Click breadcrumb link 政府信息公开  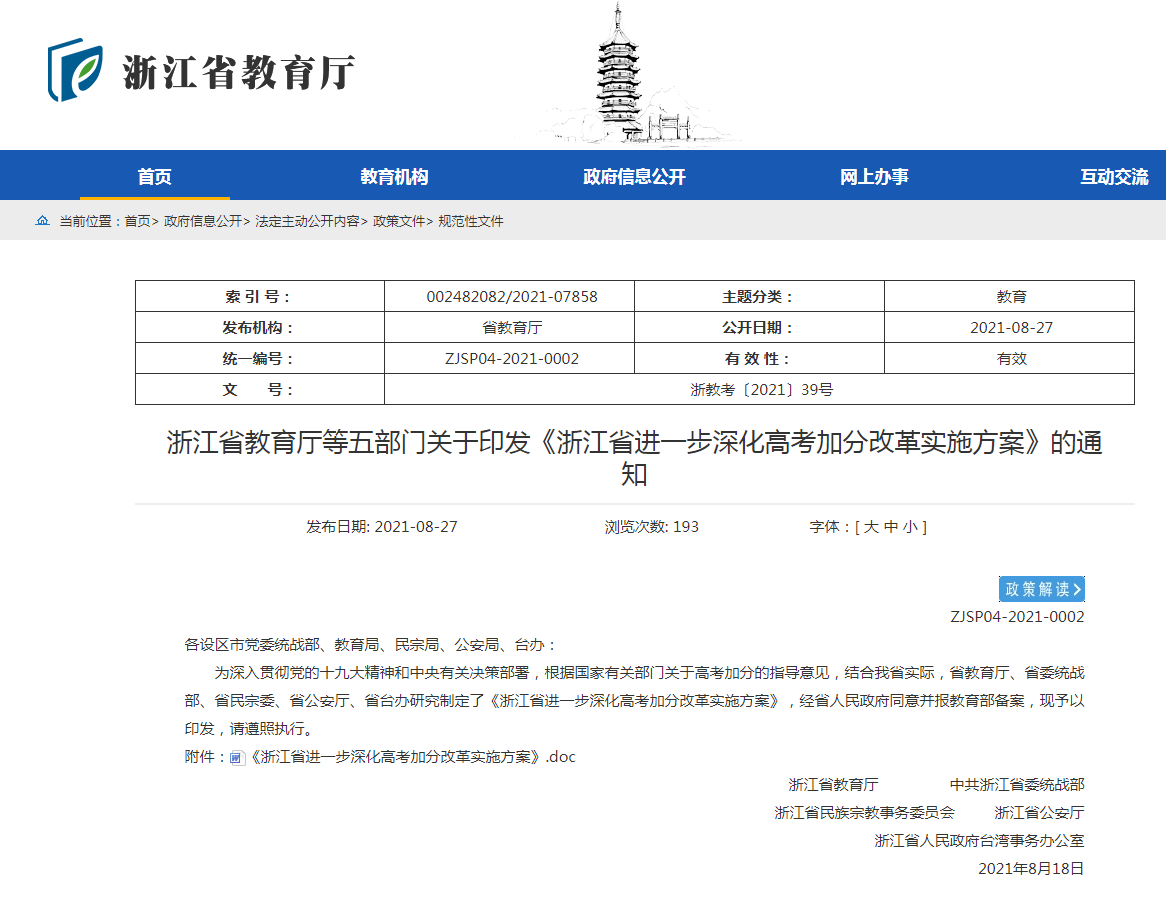pyautogui.click(x=202, y=221)
